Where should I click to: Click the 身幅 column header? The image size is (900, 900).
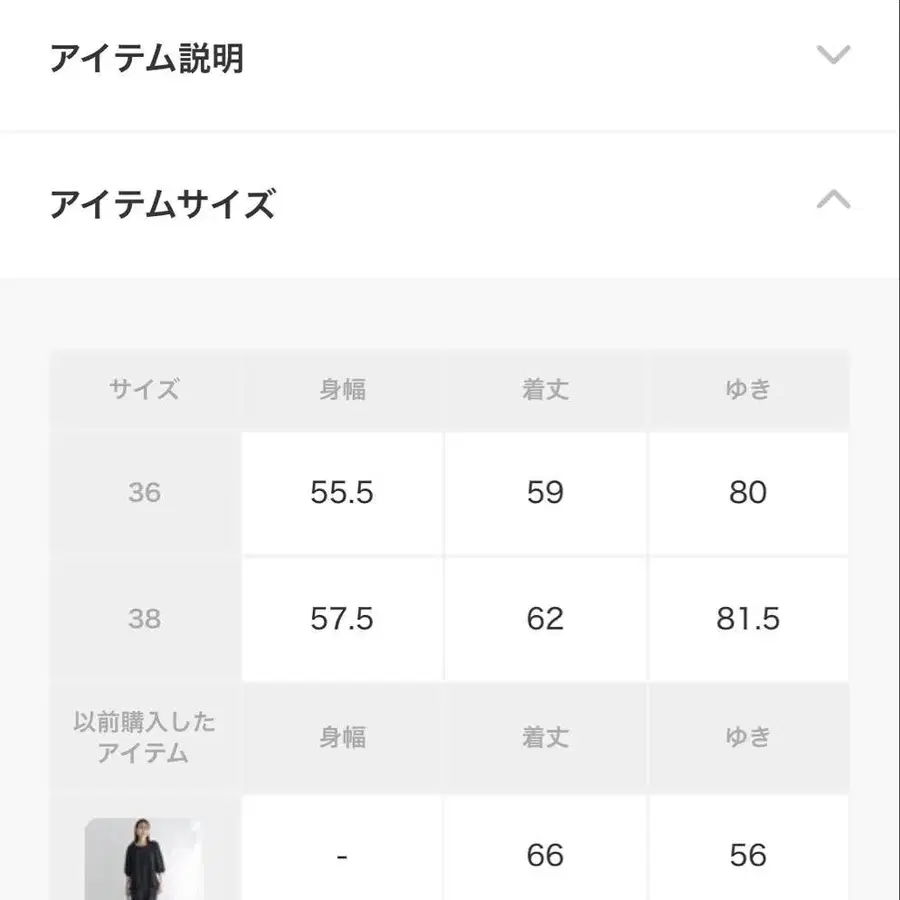point(342,390)
